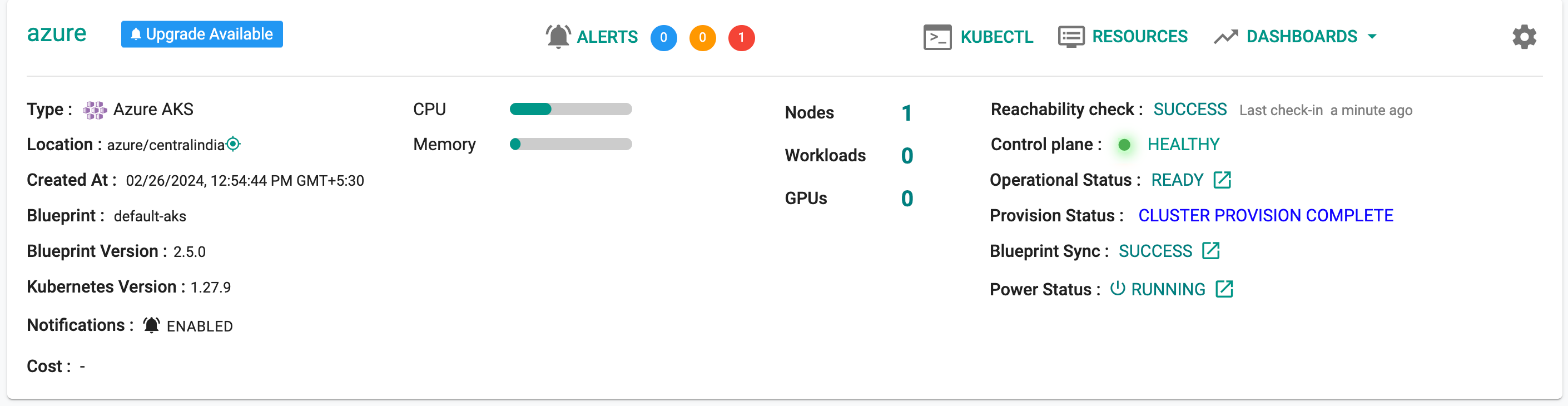
Task: Click the Reachability check SUCCESS status
Action: pos(1189,110)
